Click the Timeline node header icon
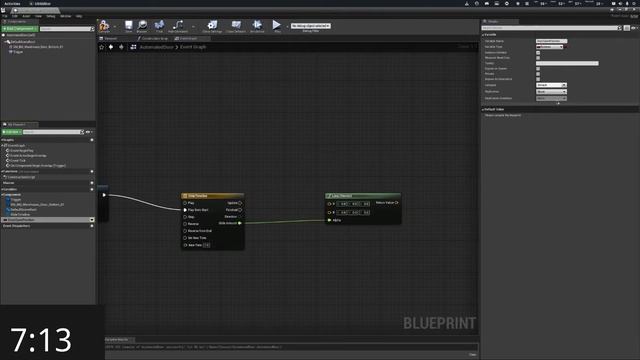The width and height of the screenshot is (640, 360). [185, 196]
